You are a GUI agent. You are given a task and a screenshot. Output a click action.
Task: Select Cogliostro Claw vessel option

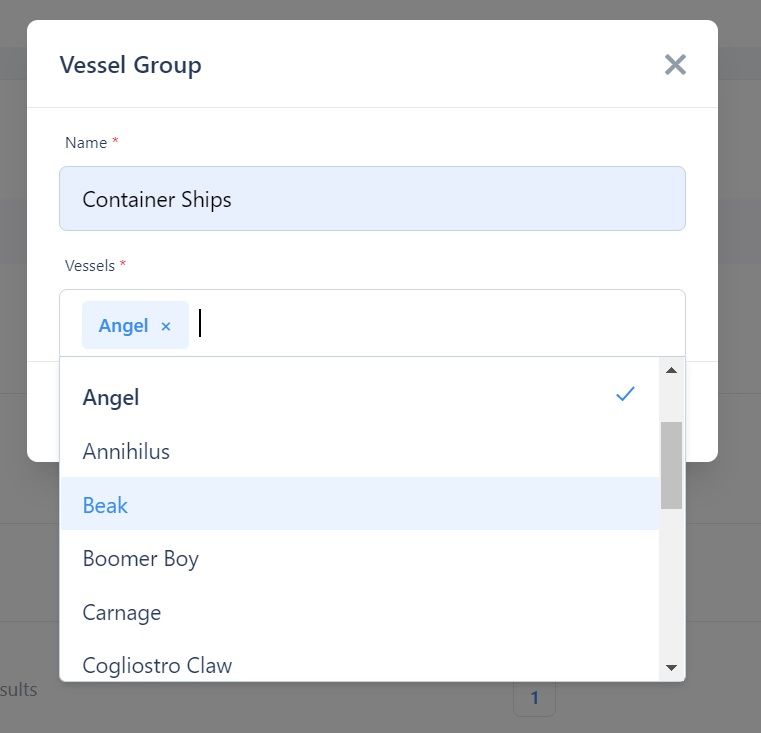coord(359,665)
